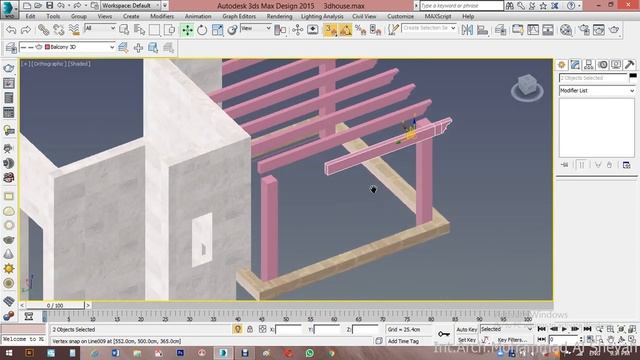Activate the Select Object tool
The image size is (640, 360).
[x=124, y=30]
